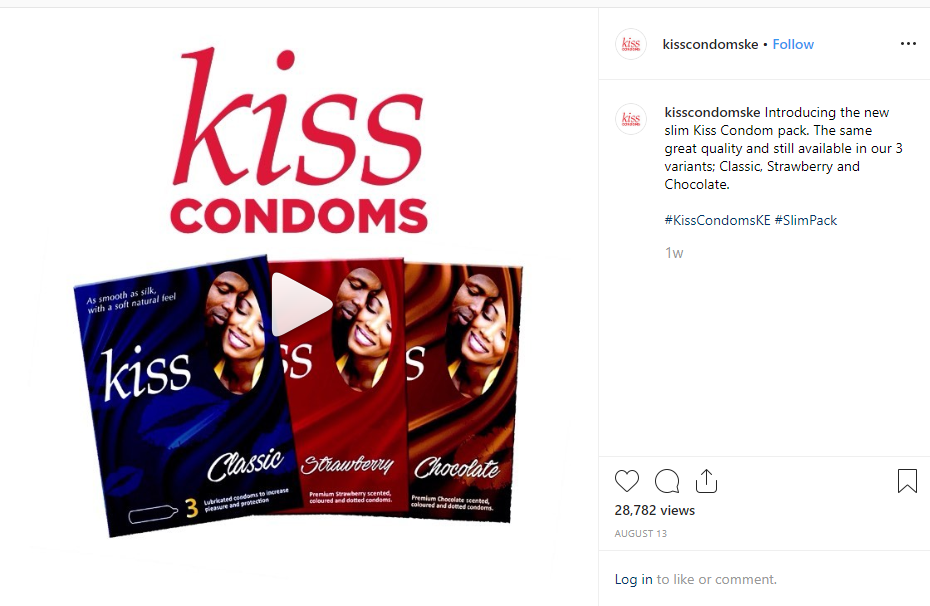Select the Log in link
Image resolution: width=930 pixels, height=606 pixels.
click(633, 579)
